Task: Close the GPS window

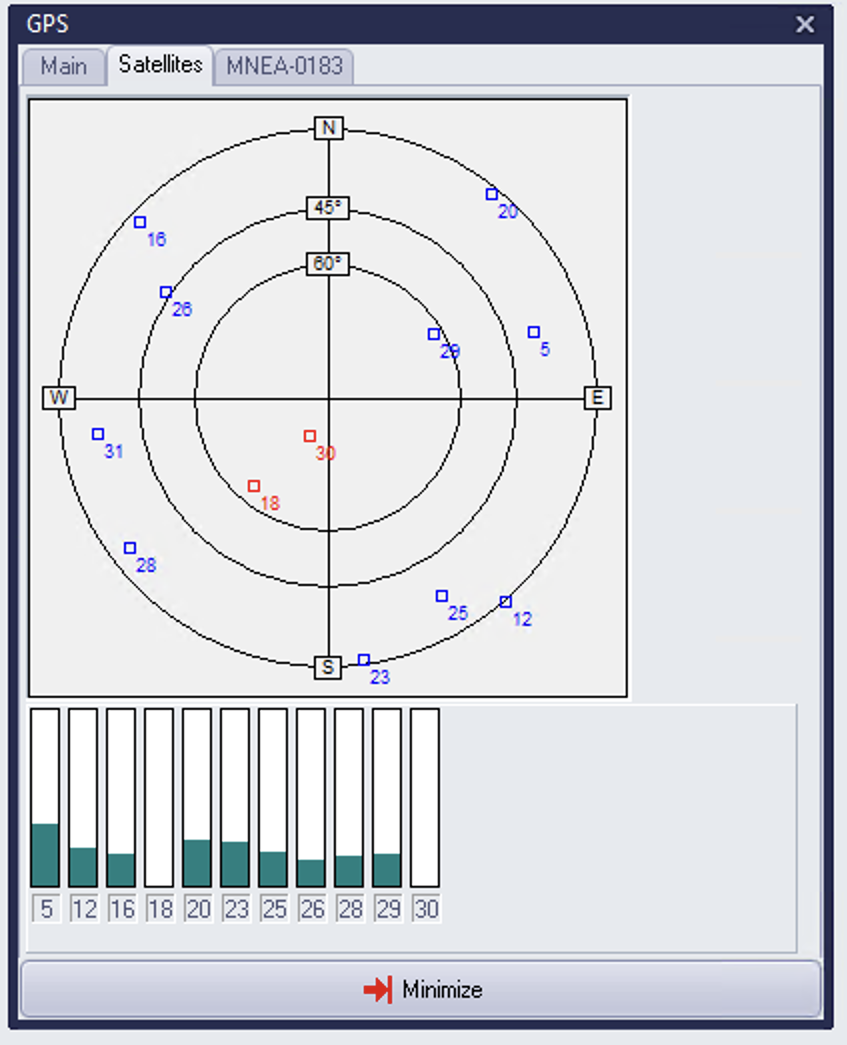Action: click(x=805, y=25)
